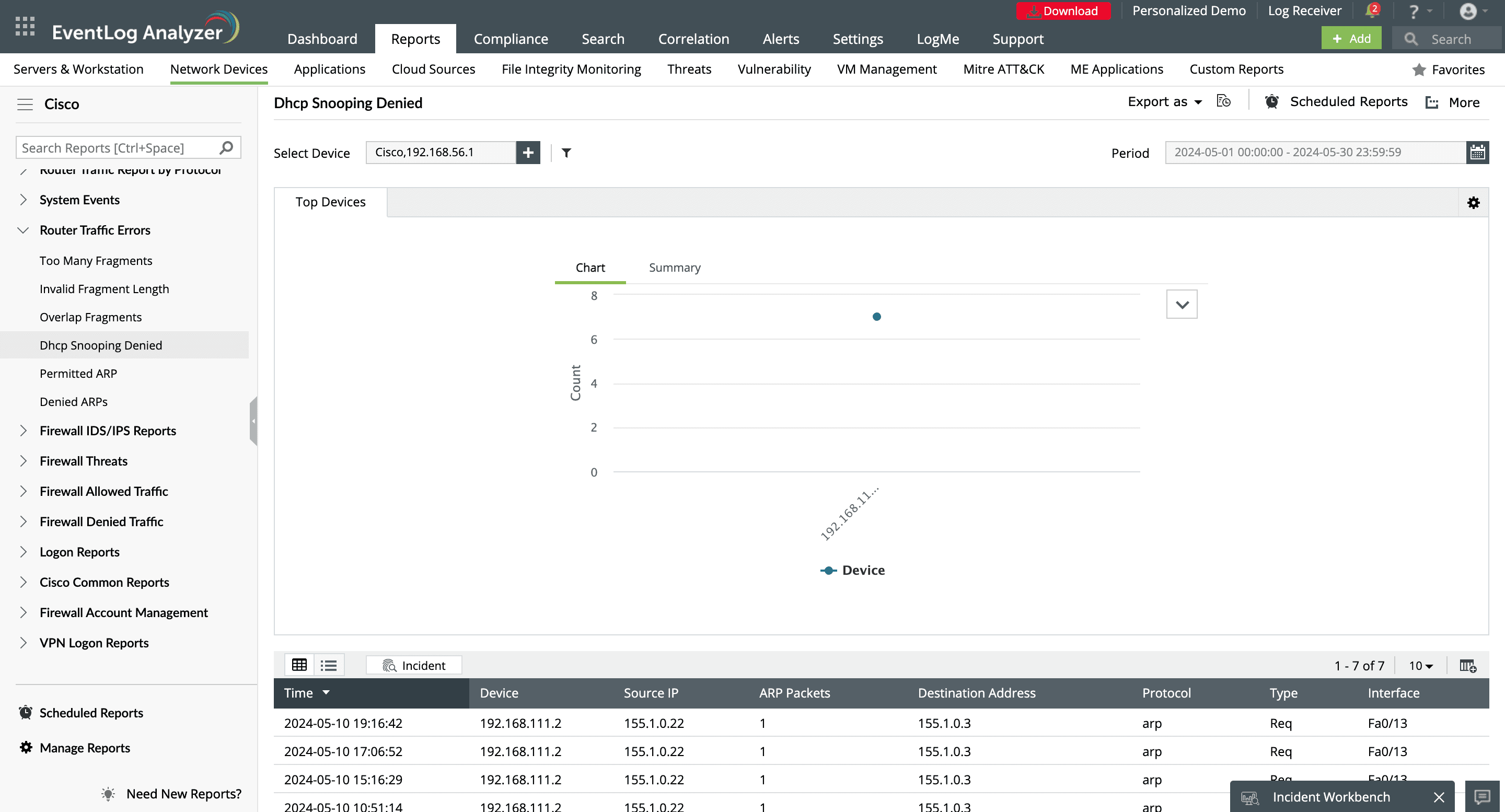
Task: Open the column chooser icon near pagination
Action: point(1468,665)
